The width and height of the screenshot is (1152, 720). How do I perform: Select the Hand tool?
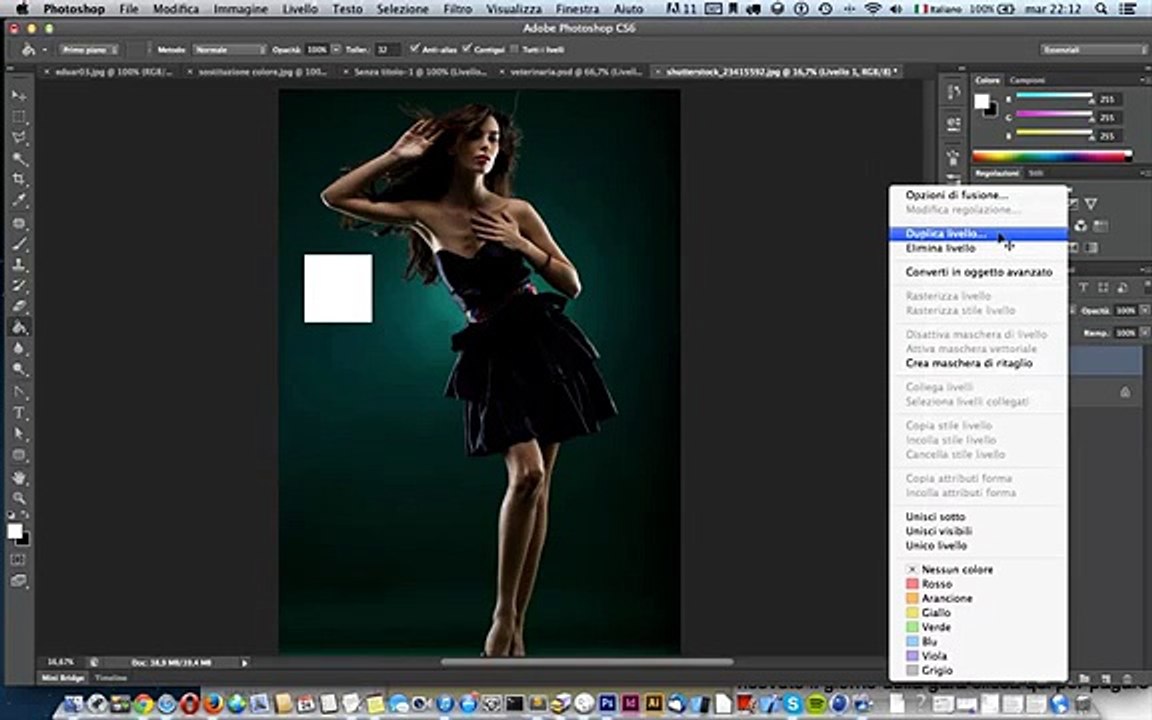(19, 478)
